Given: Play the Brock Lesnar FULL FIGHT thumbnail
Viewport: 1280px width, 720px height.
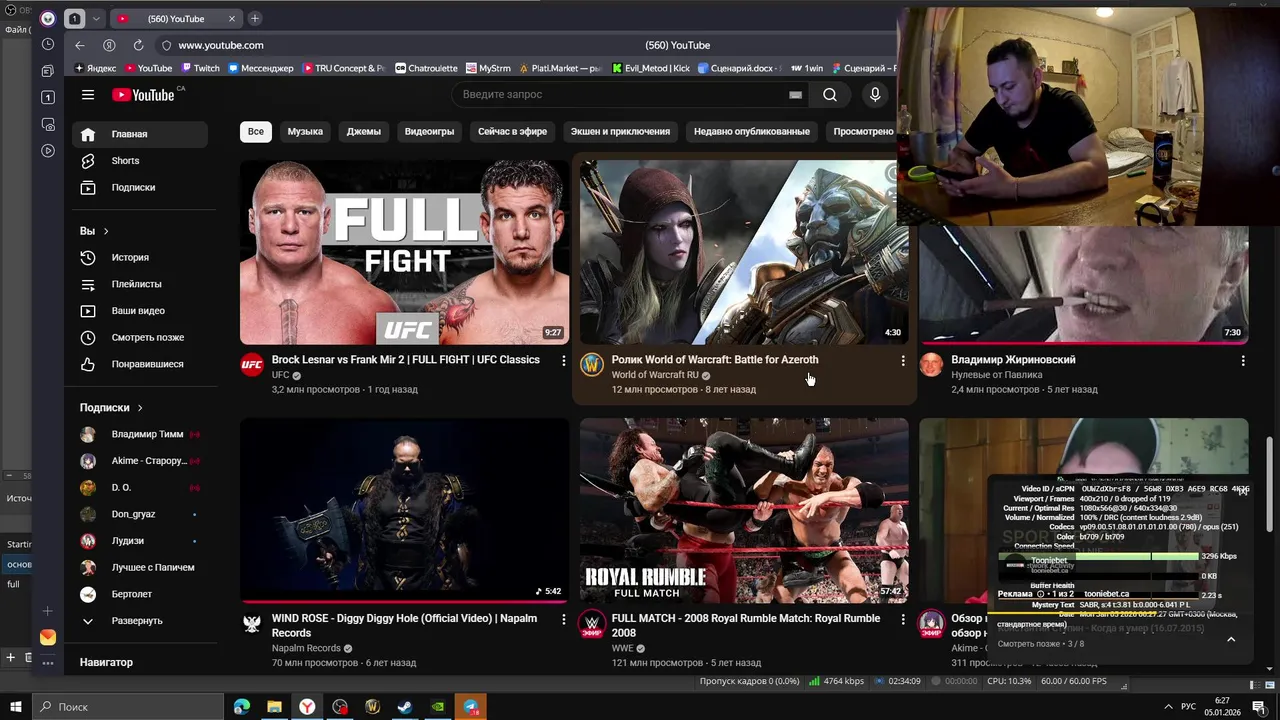Looking at the screenshot, I should point(404,252).
